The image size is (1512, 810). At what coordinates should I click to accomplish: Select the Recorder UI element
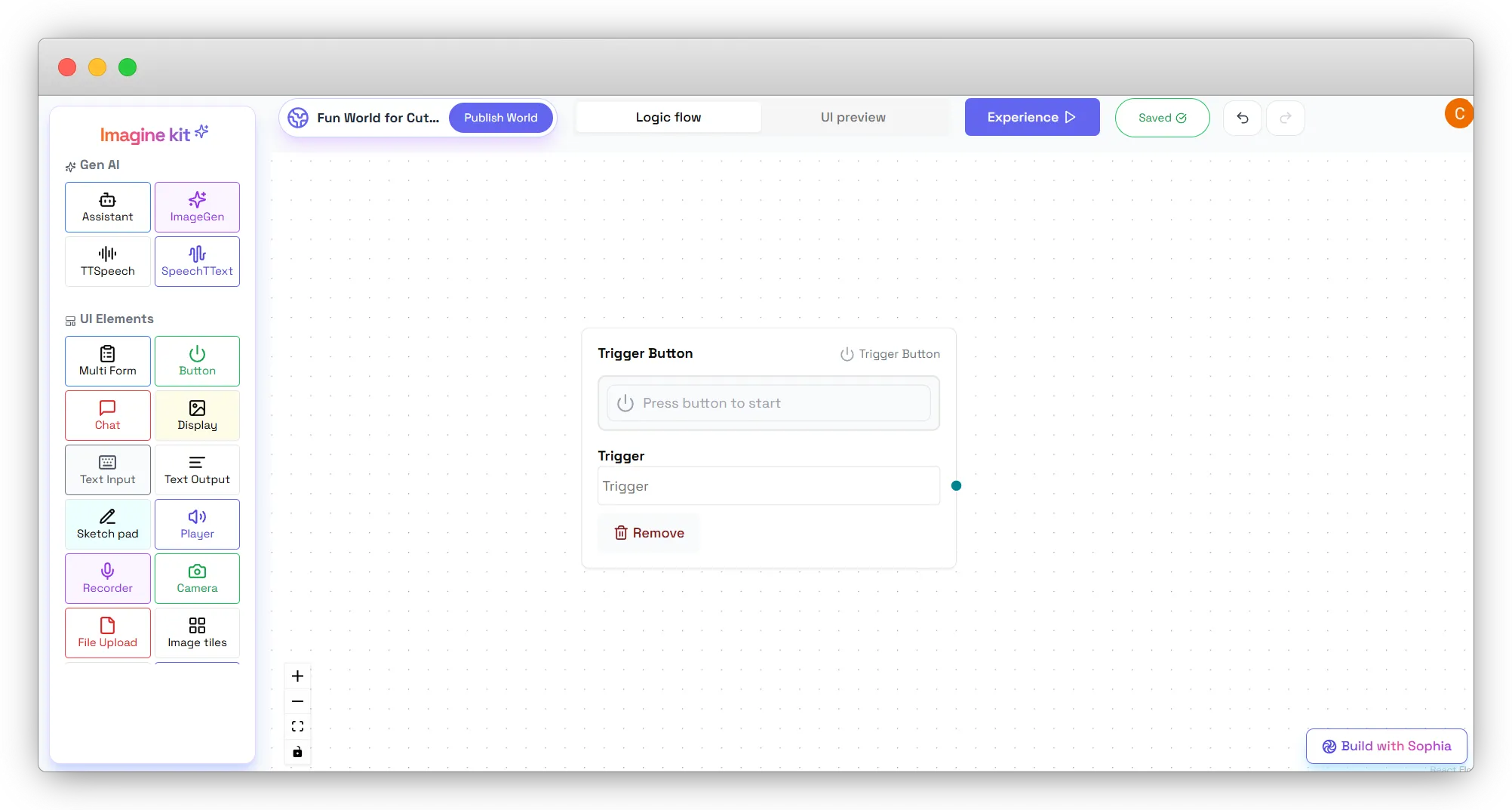[x=107, y=578]
